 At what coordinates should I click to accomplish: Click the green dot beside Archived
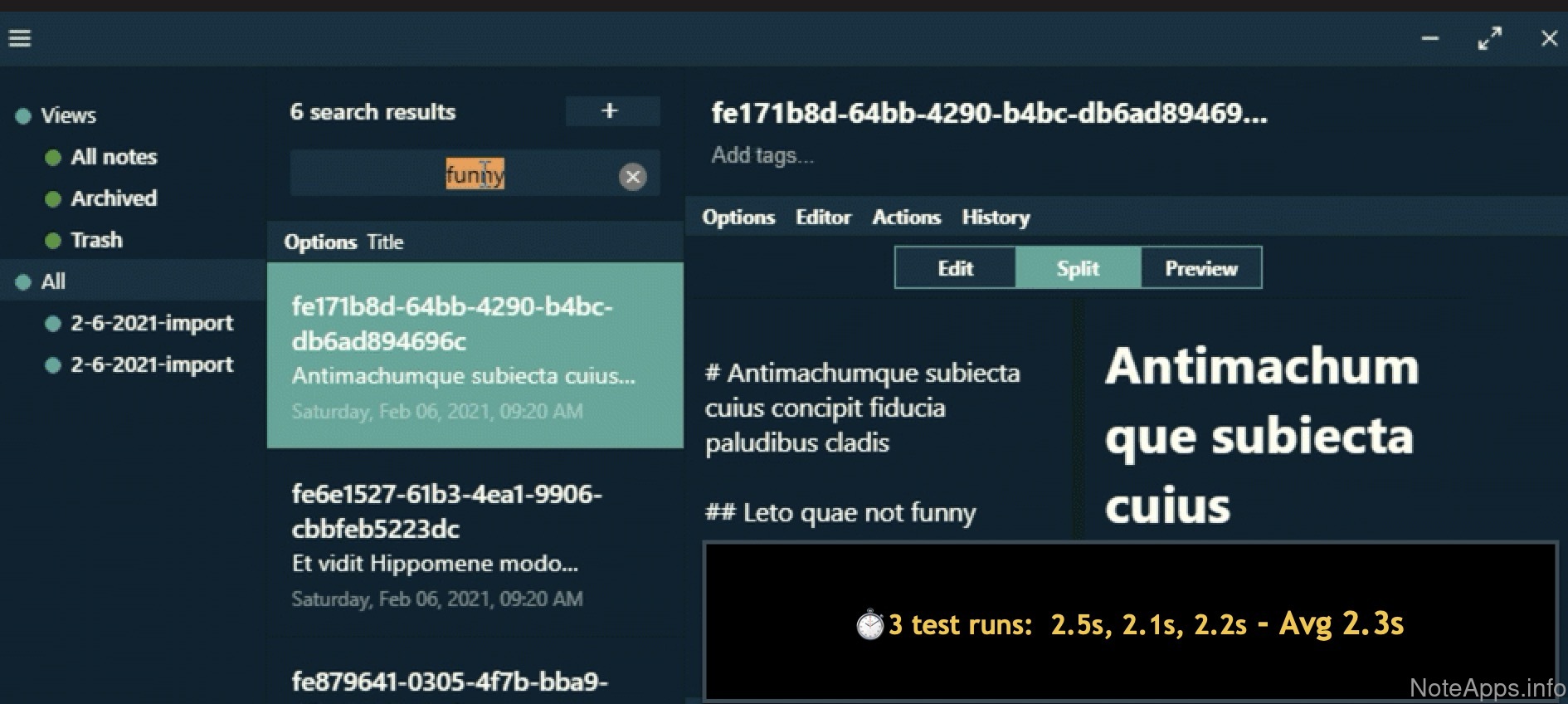tap(53, 199)
